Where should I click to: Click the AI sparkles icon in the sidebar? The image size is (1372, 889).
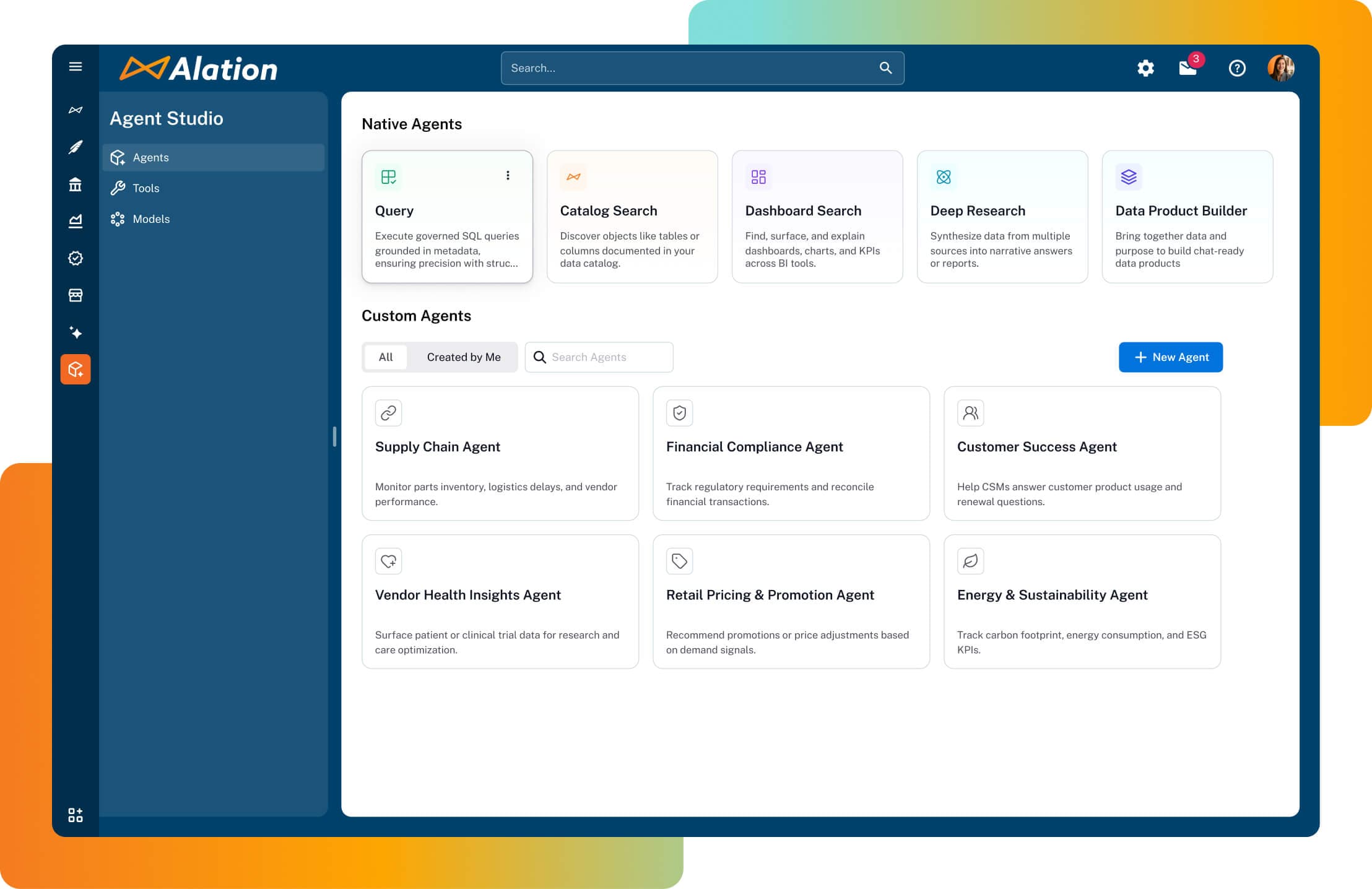coord(76,332)
